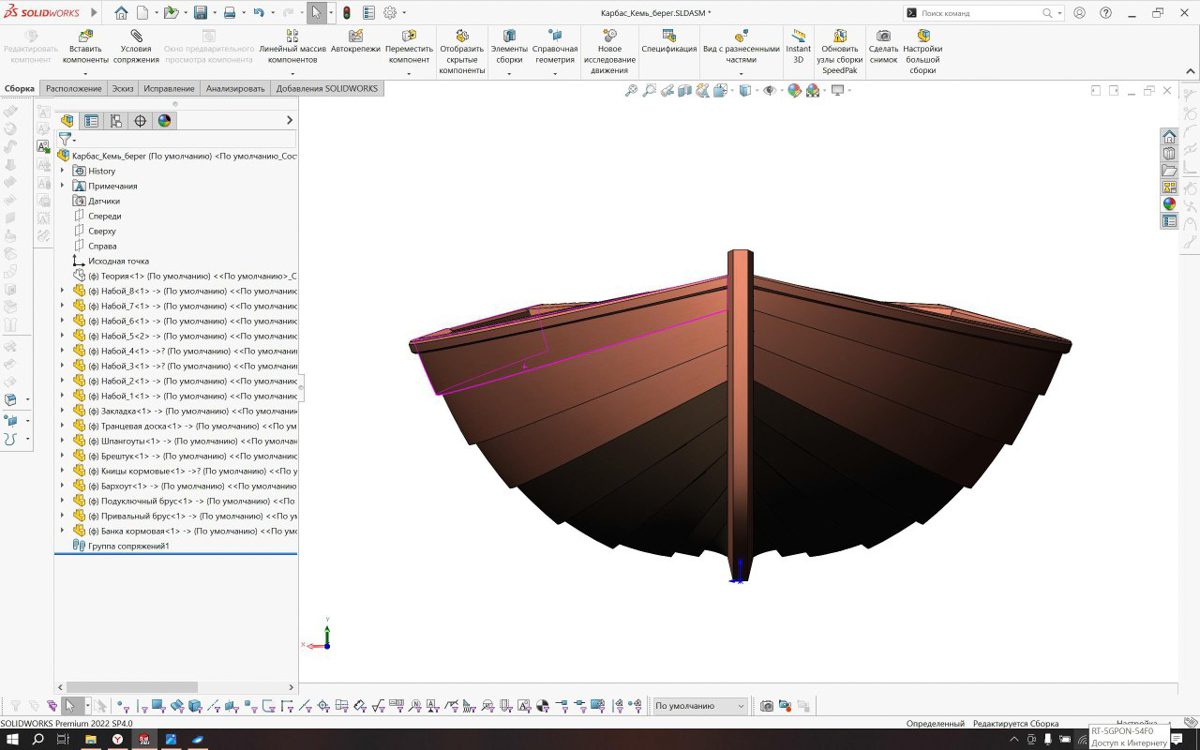This screenshot has width=1200, height=750.
Task: Click the DisplayManager color ball tab
Action: [165, 121]
